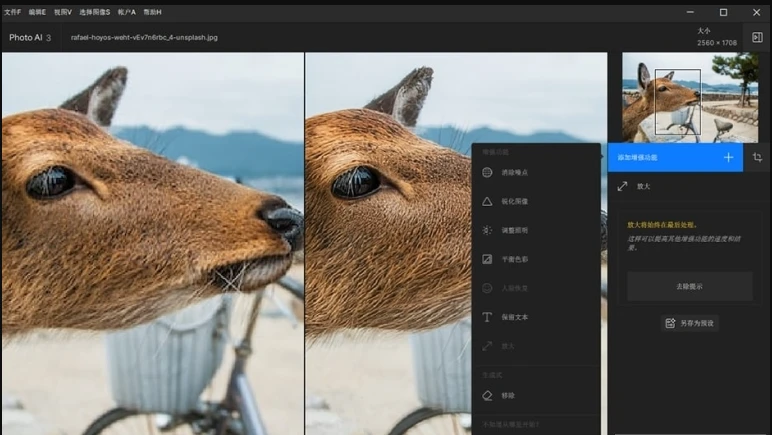Click the eraser icon for 移除
This screenshot has width=772, height=435.
pyautogui.click(x=487, y=396)
